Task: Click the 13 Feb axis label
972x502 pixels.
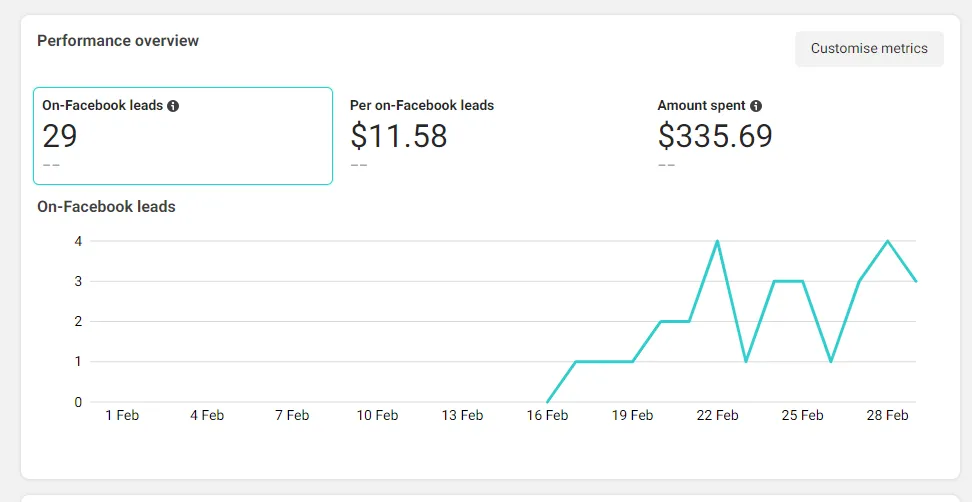Action: [x=462, y=416]
